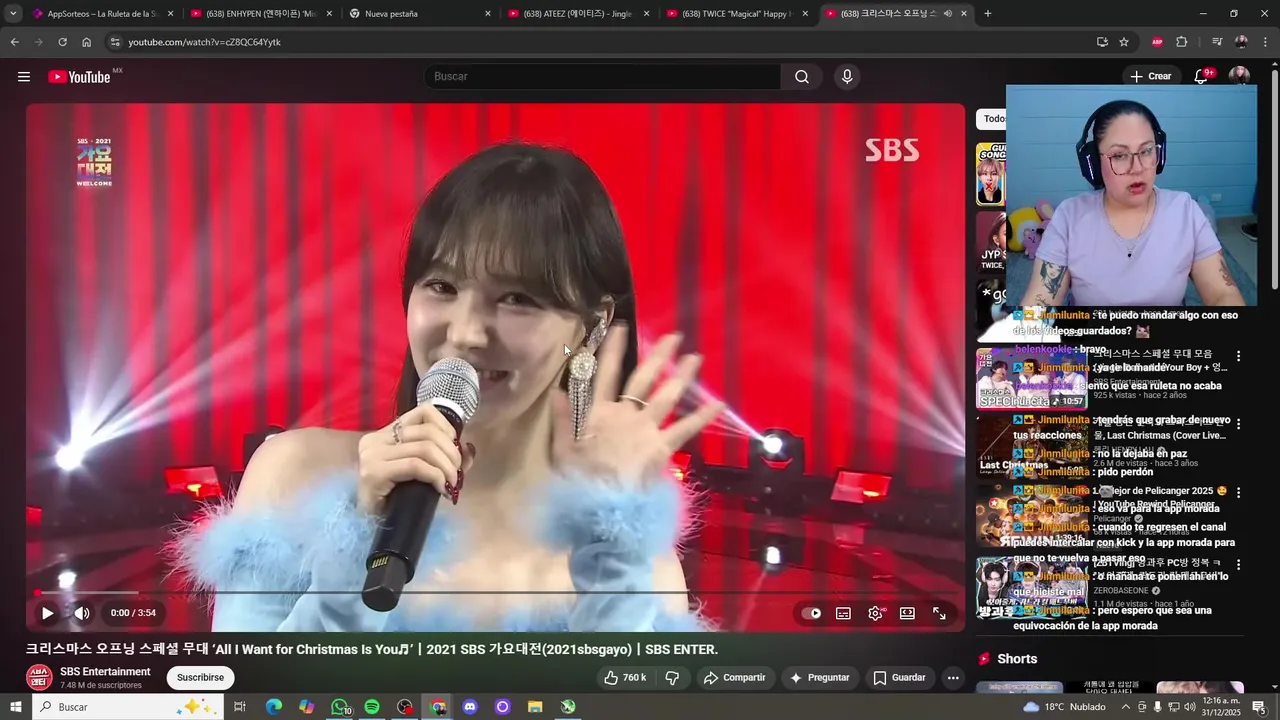1280x720 pixels.
Task: Open the 10:57 special stage recommended thumbnail
Action: coord(1031,379)
